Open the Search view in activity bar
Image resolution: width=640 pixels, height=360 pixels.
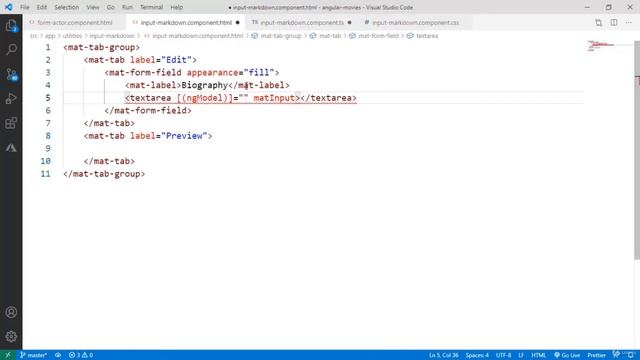[x=11, y=50]
